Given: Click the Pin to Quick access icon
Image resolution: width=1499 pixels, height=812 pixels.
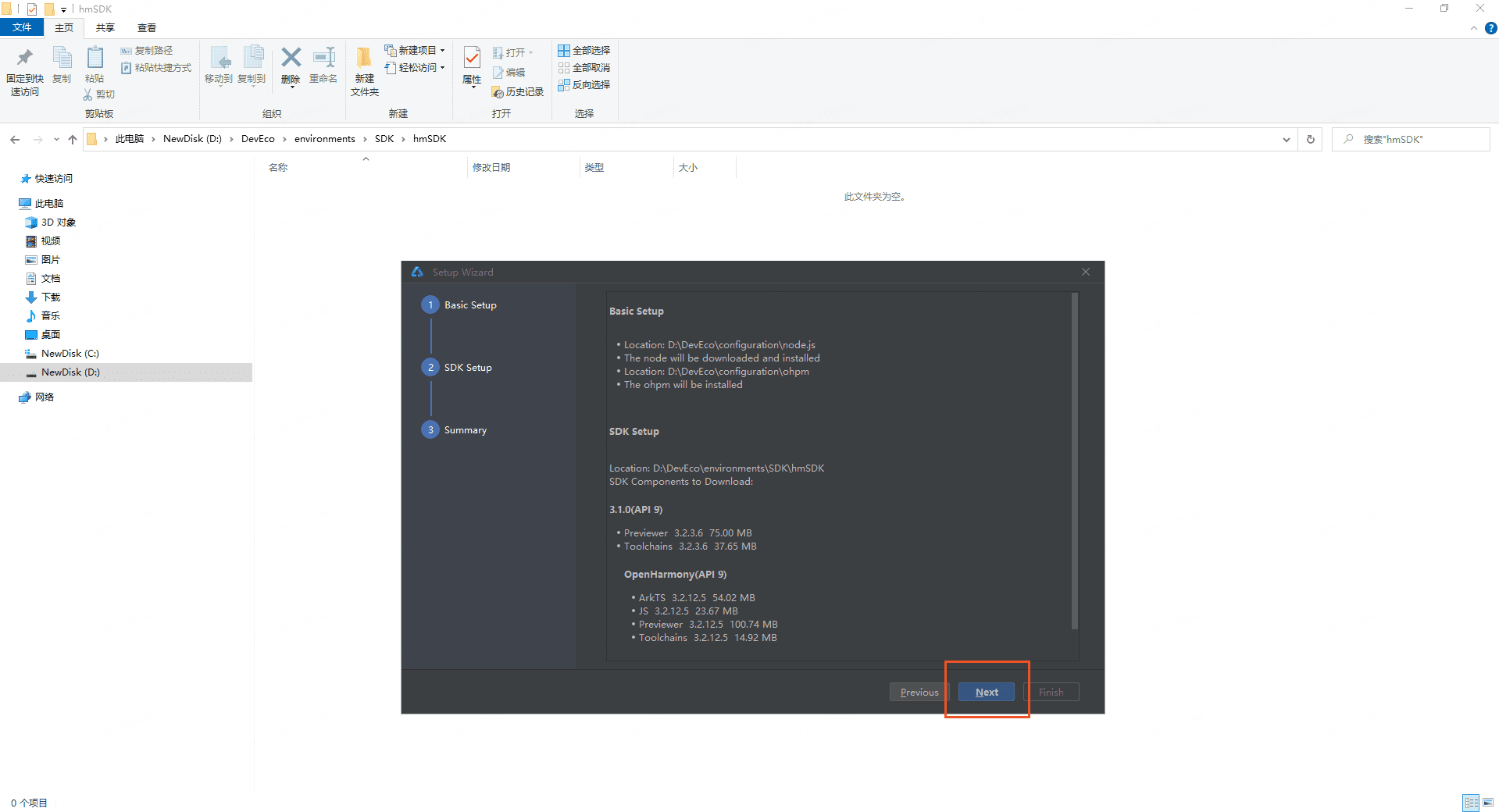Looking at the screenshot, I should click(x=24, y=59).
